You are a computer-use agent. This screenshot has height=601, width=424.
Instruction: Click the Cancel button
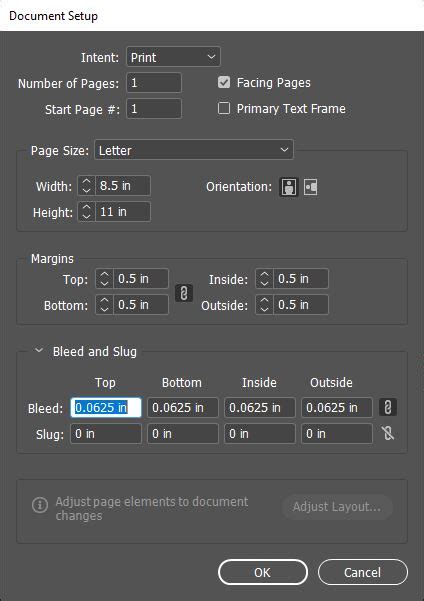[x=363, y=572]
